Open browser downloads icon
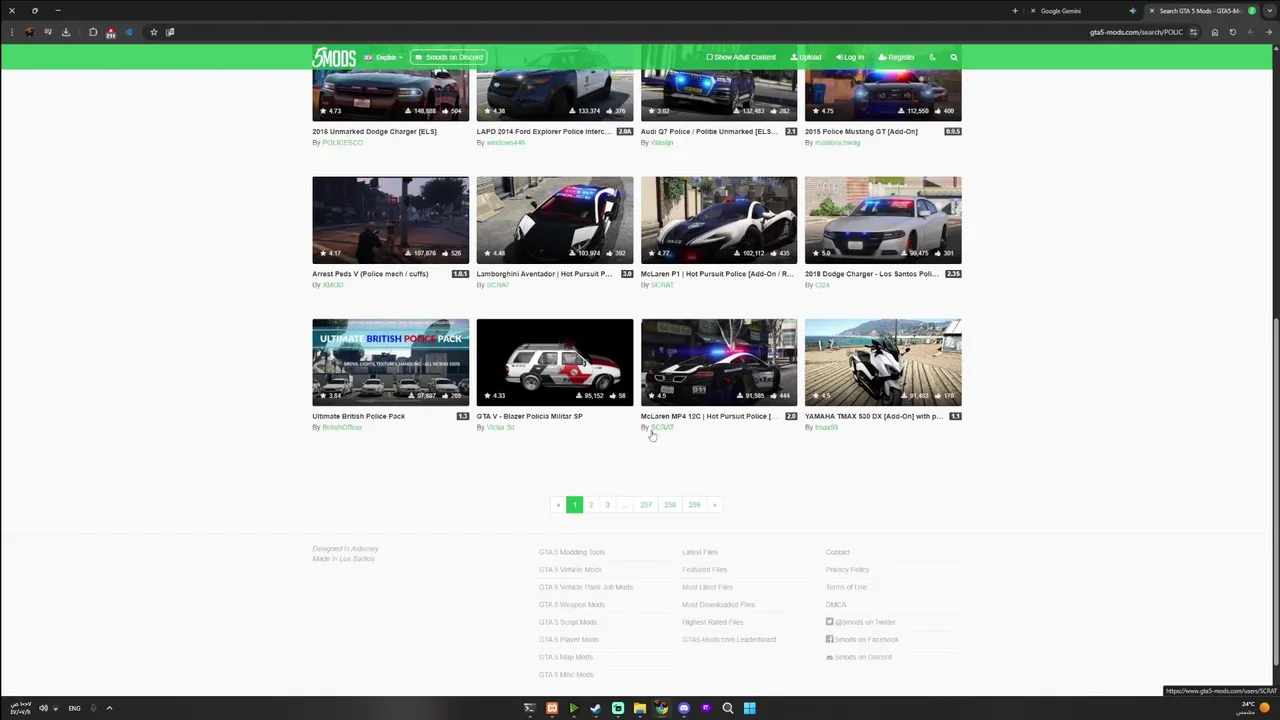 click(66, 32)
